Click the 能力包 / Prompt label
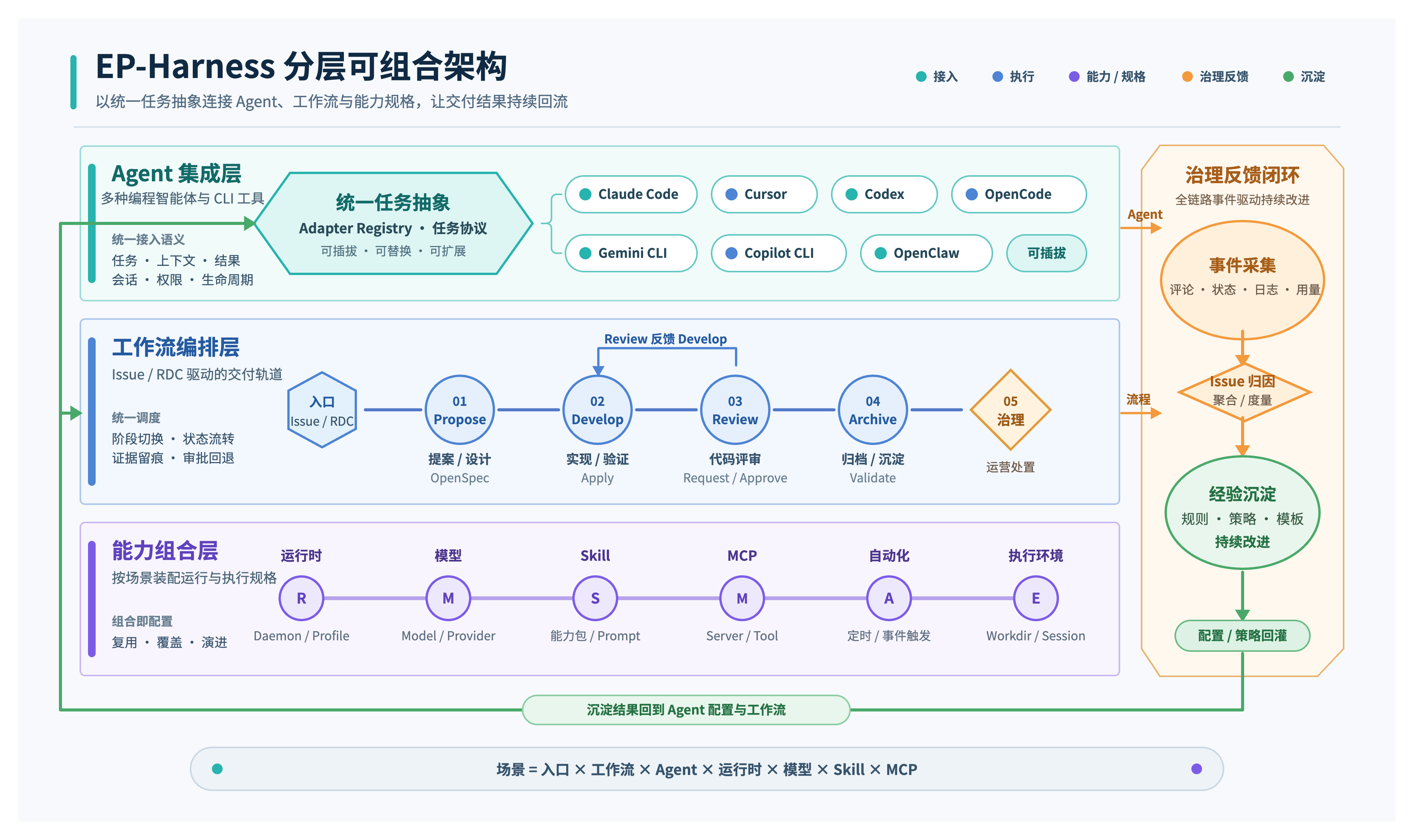 [595, 636]
